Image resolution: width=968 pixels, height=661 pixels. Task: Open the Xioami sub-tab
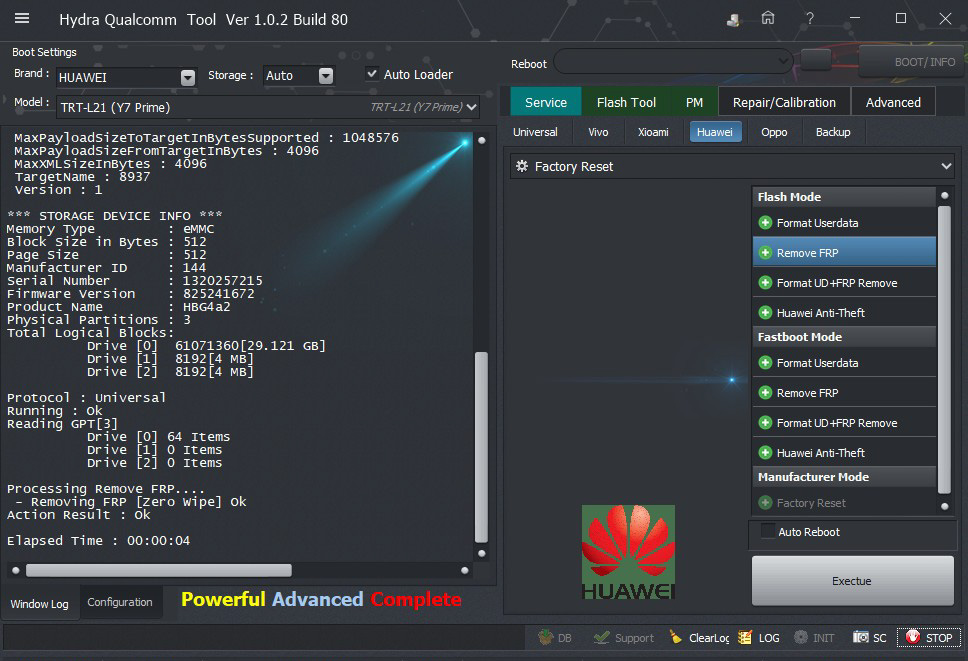pos(653,132)
